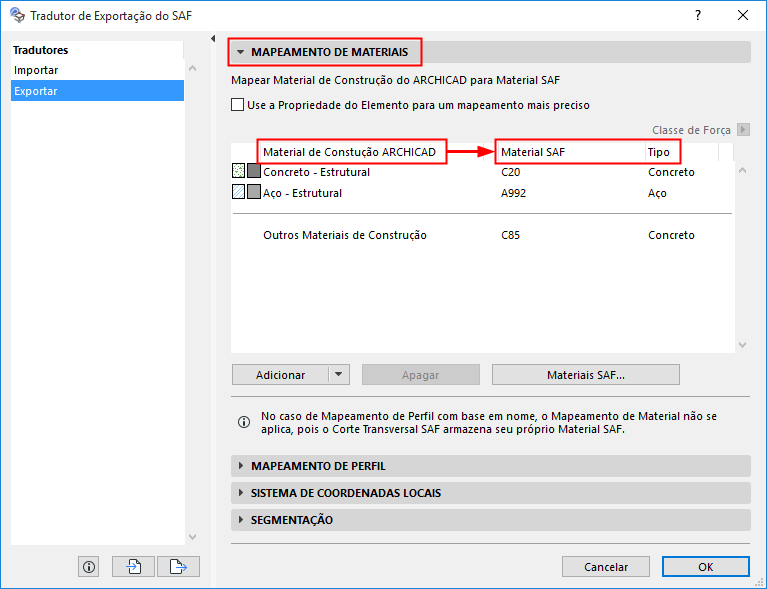
Task: Click the Material SAF column header
Action: click(x=533, y=152)
